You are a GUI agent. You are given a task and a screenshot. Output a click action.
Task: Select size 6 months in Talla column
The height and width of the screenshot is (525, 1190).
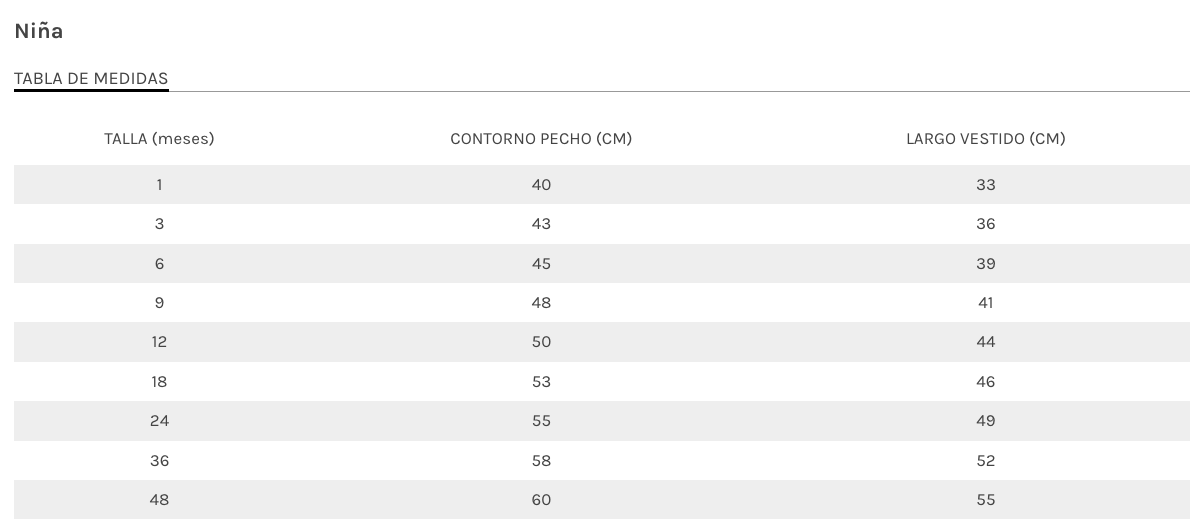pos(159,264)
